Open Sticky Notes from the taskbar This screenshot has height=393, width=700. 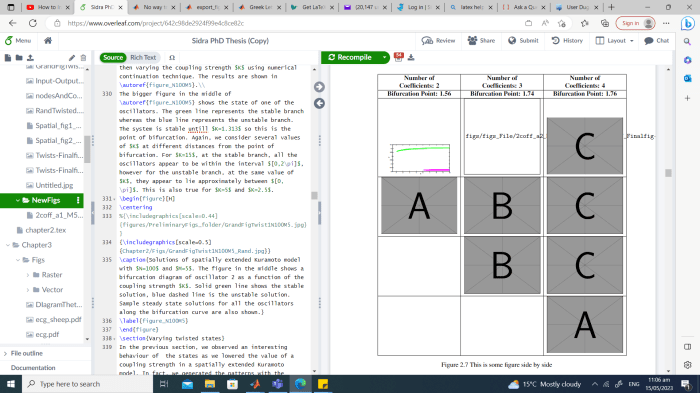pos(323,384)
